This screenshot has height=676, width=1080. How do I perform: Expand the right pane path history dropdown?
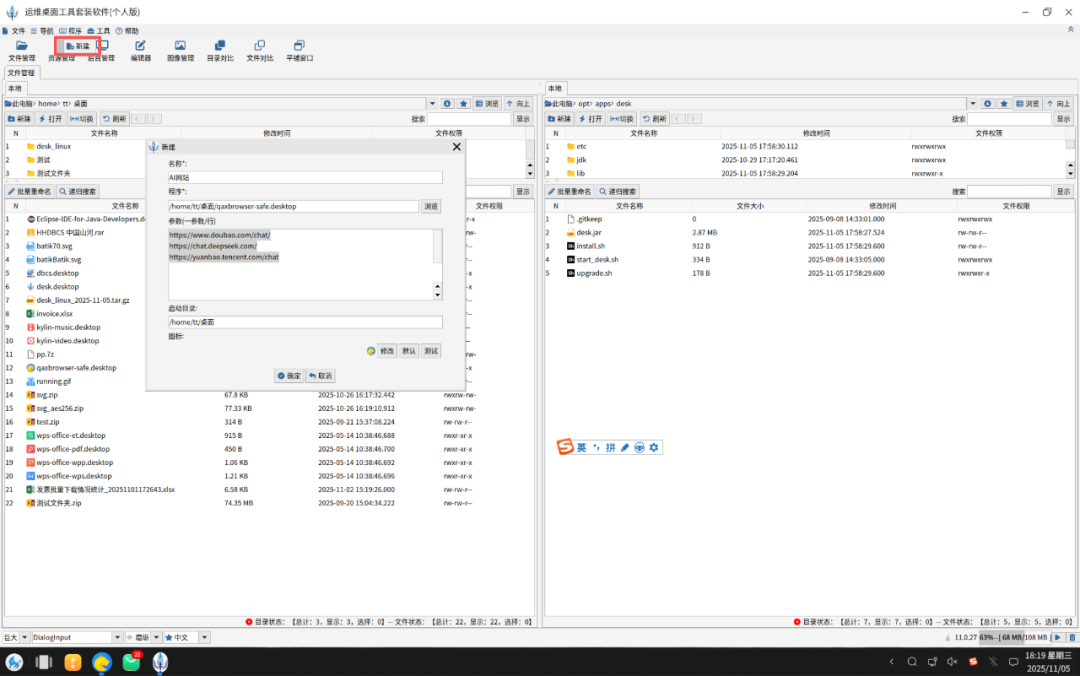(x=973, y=103)
